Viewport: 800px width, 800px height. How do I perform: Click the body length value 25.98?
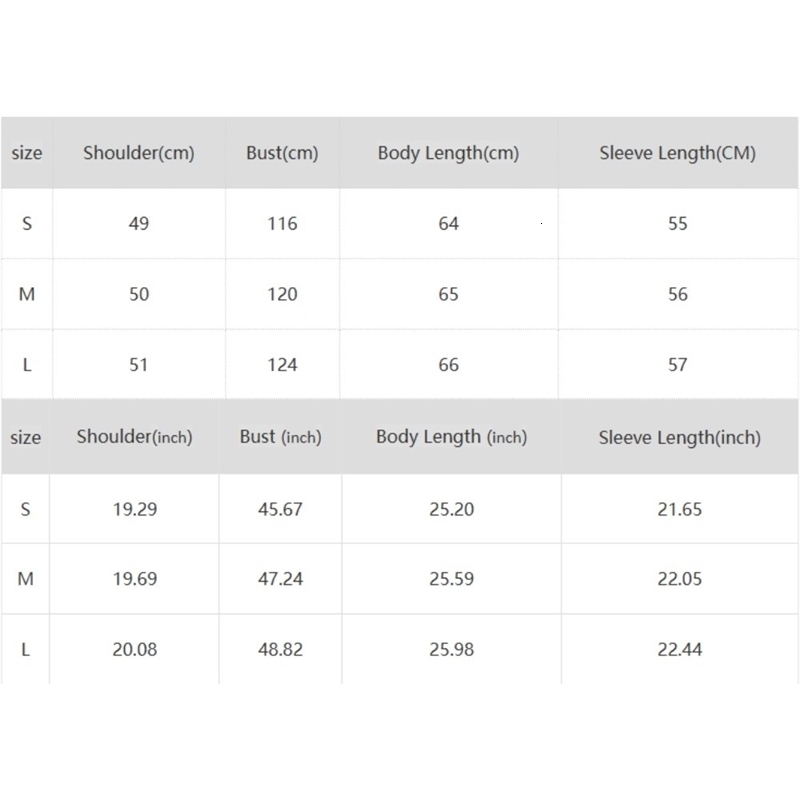[x=451, y=649]
